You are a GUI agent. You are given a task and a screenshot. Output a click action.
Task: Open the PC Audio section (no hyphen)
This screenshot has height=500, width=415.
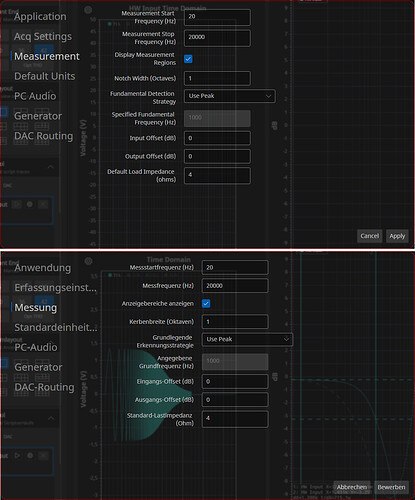click(35, 96)
